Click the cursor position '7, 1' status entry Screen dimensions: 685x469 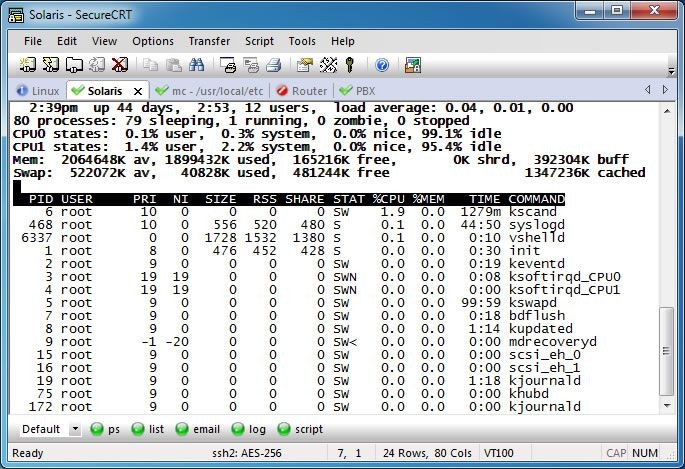pos(349,453)
